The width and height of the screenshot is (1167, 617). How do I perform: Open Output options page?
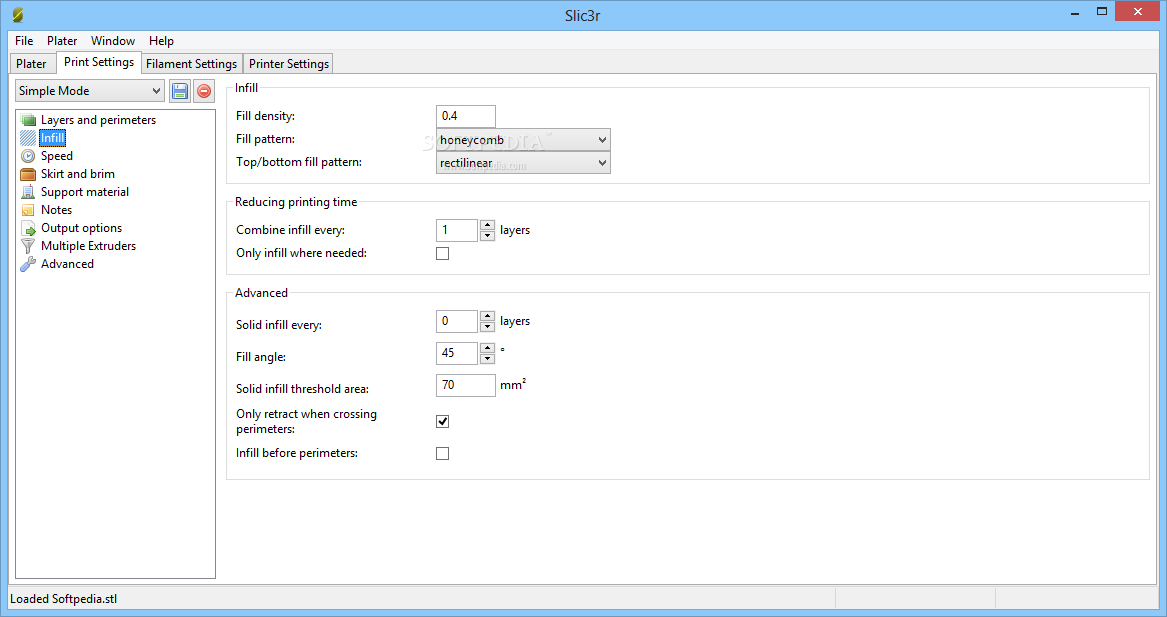[81, 228]
